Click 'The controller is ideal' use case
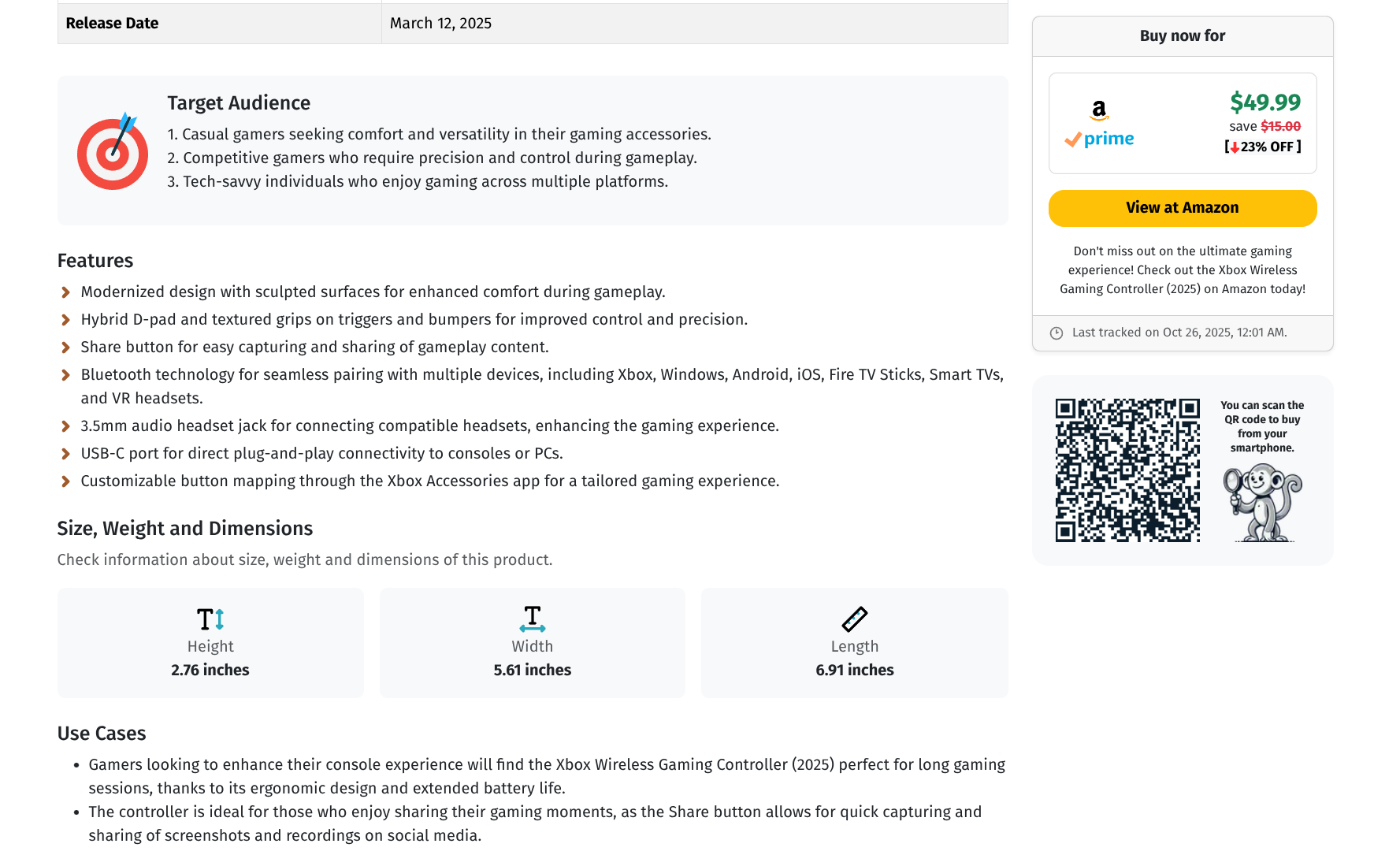Viewport: 1400px width, 851px height. coord(535,823)
